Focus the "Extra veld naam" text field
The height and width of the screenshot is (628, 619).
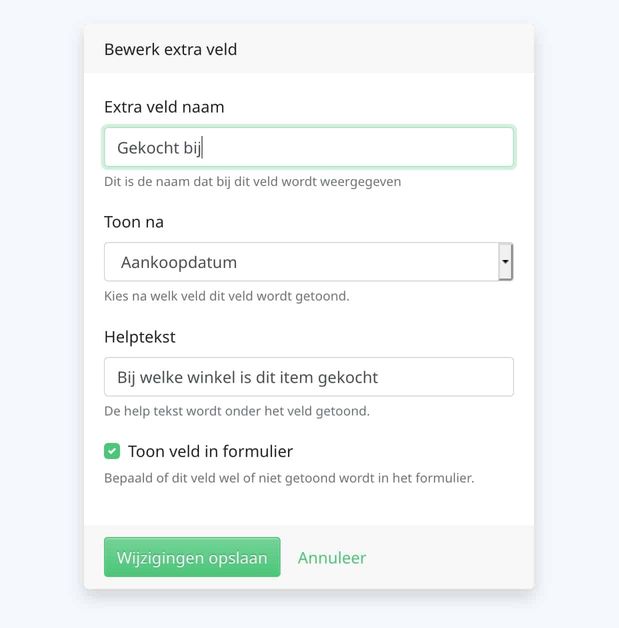(308, 148)
